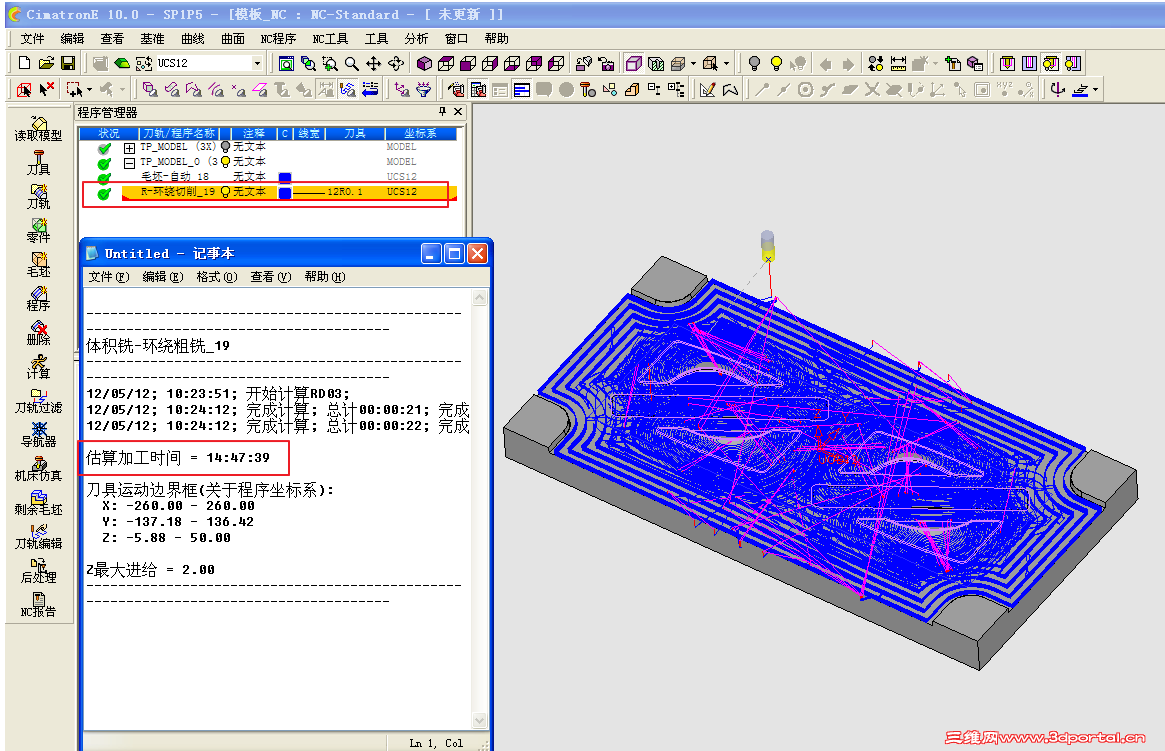Close the 程序管理器 panel

(458, 111)
